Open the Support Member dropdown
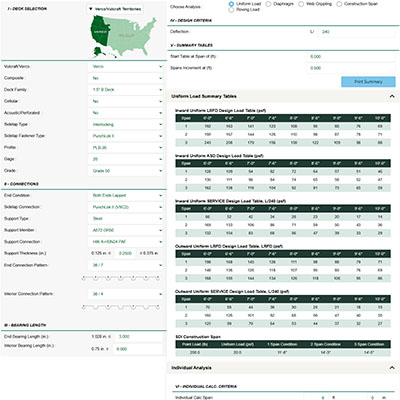The height and width of the screenshot is (400, 400). click(126, 230)
